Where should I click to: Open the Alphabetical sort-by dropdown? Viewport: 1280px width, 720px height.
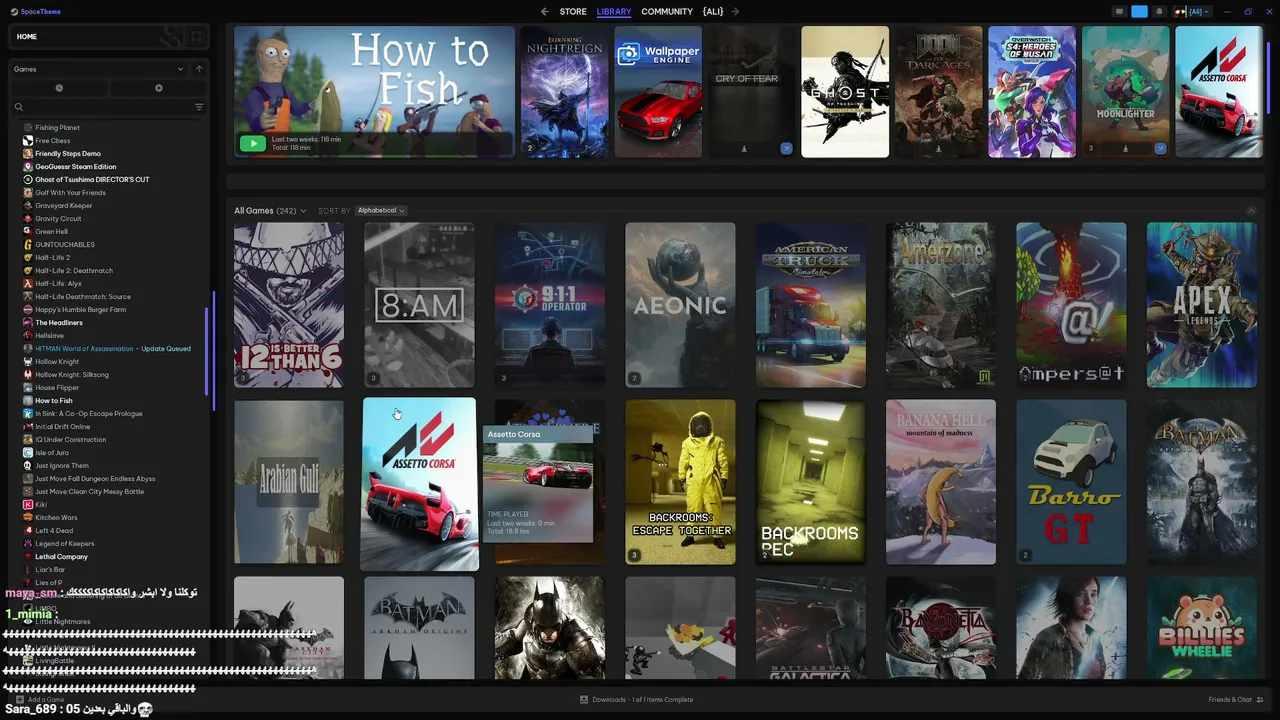point(381,211)
